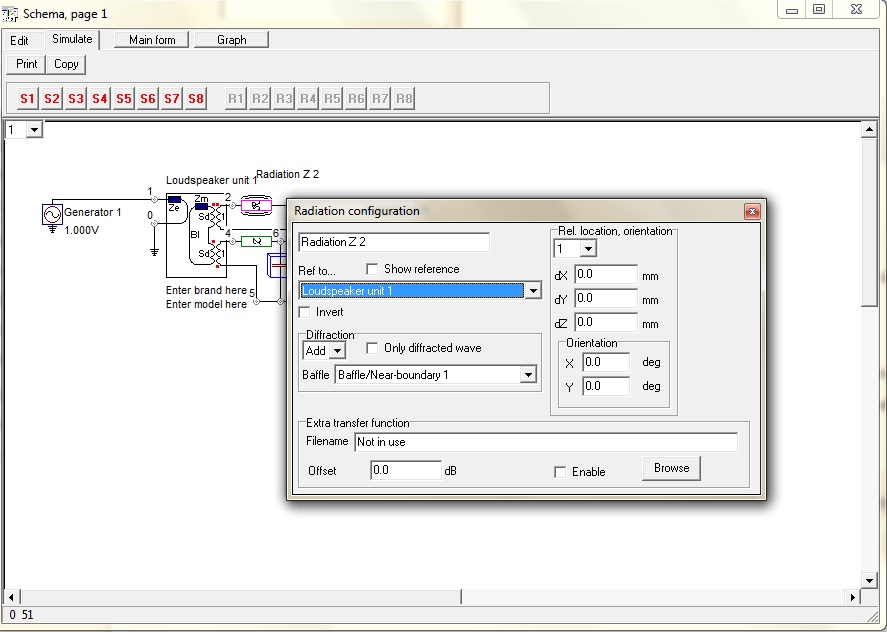Click the vertical scrollbar up arrow

point(869,130)
